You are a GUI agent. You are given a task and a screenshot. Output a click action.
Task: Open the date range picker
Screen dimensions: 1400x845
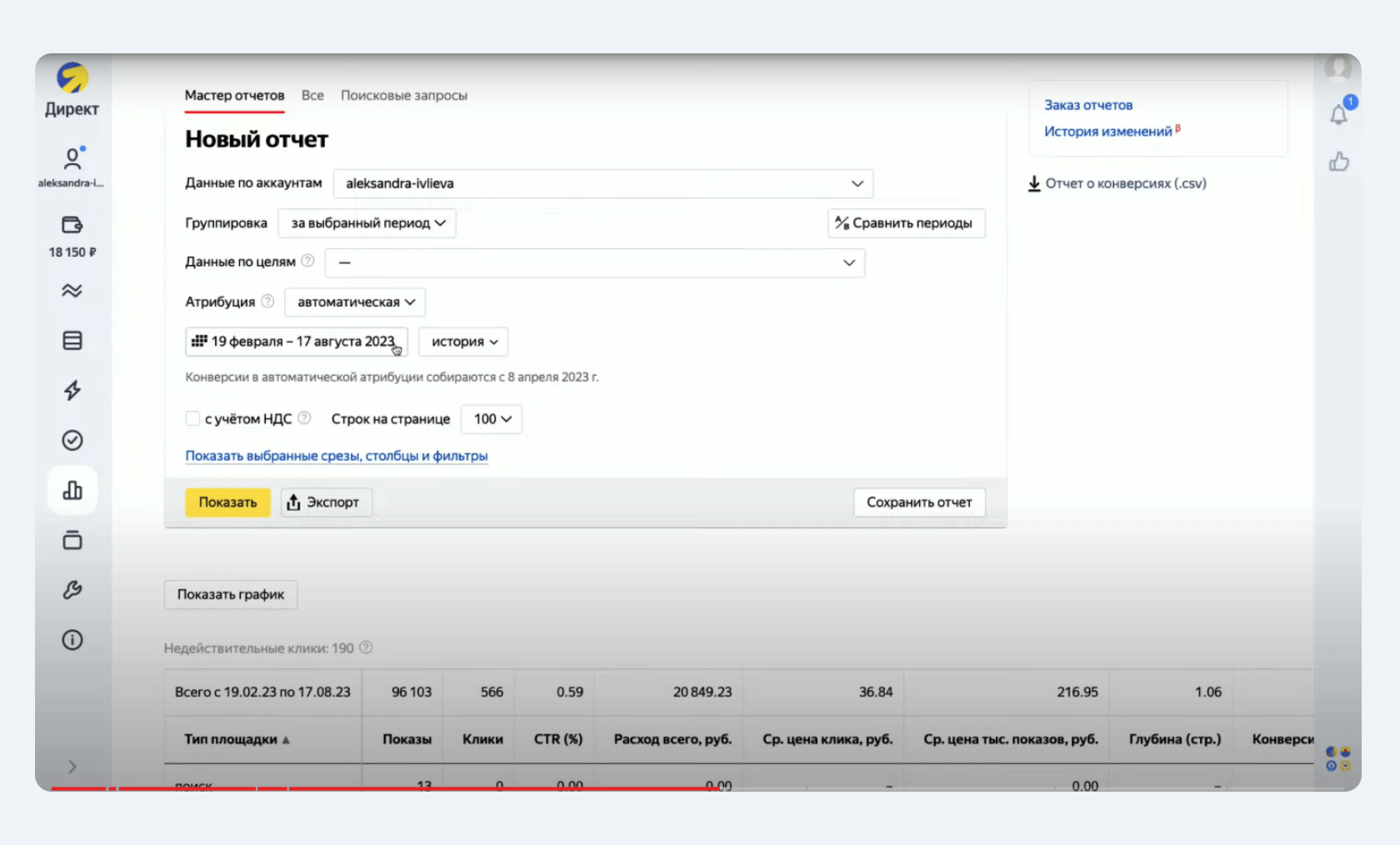[296, 342]
